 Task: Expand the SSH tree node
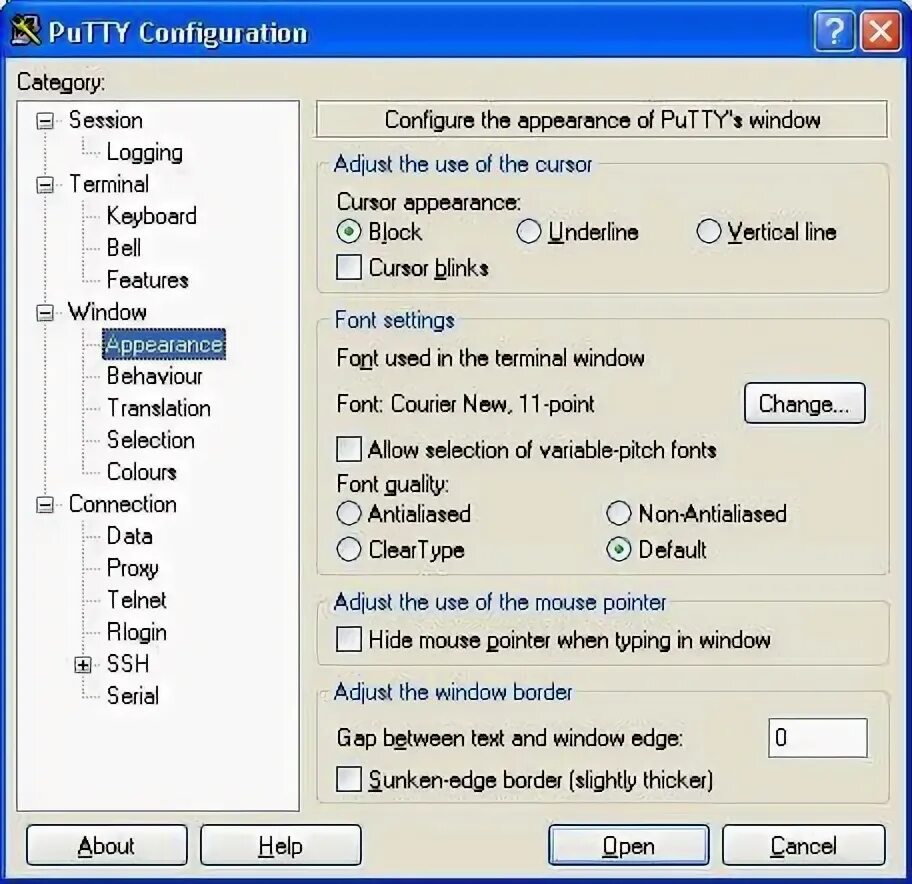click(83, 665)
